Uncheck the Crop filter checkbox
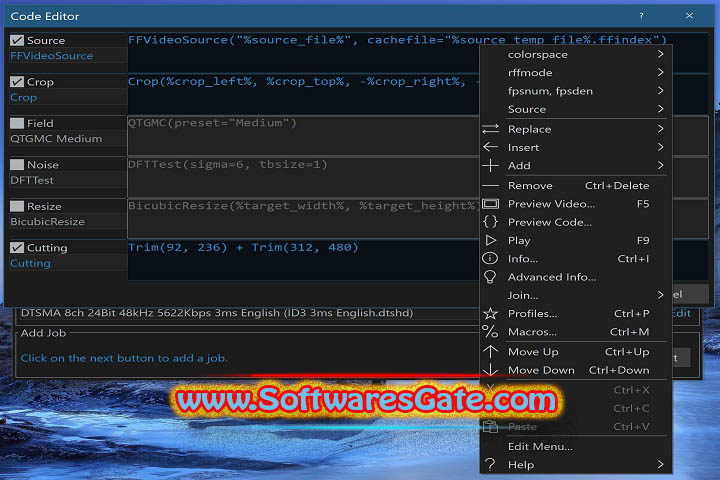 17,82
